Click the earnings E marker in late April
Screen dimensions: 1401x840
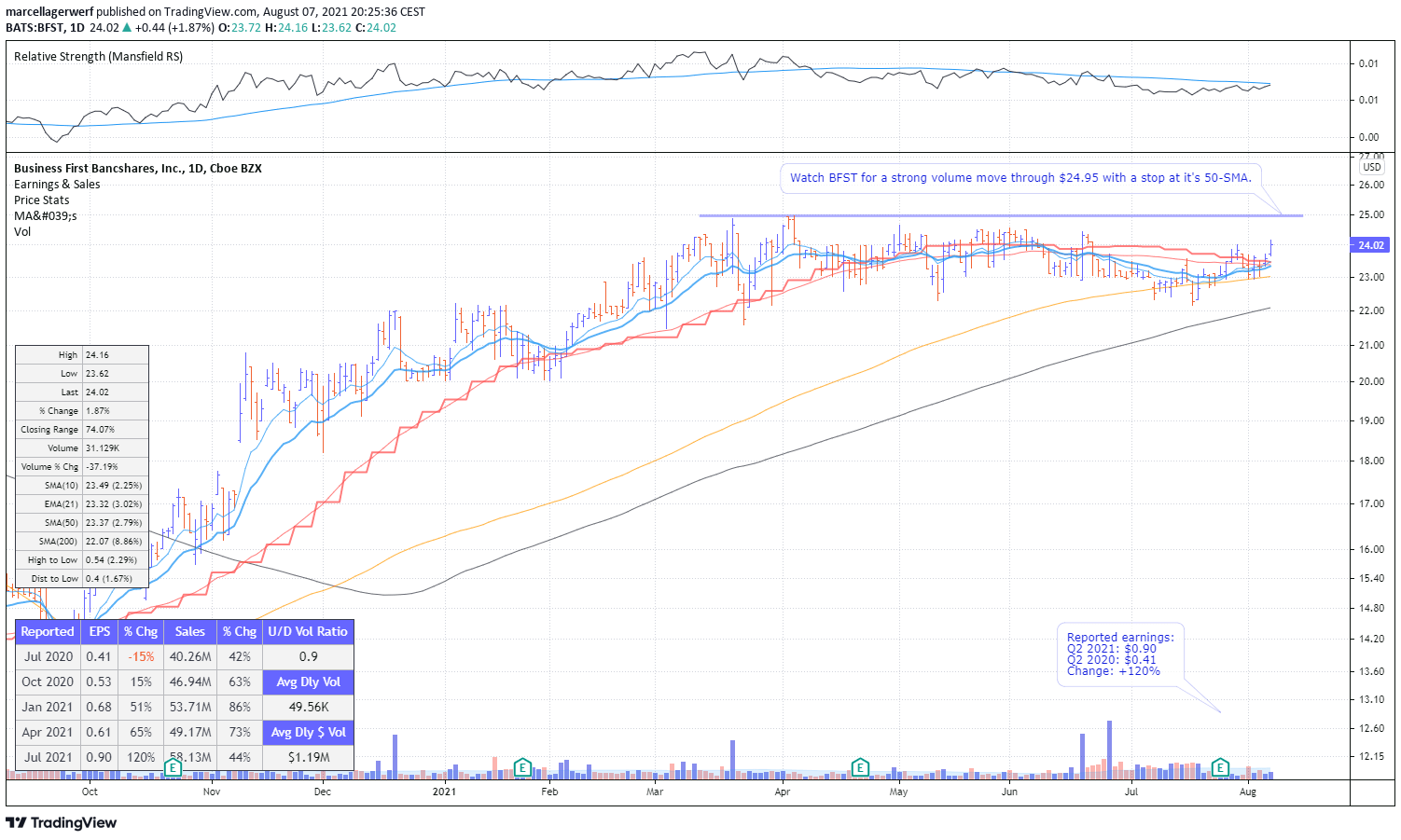[x=861, y=768]
